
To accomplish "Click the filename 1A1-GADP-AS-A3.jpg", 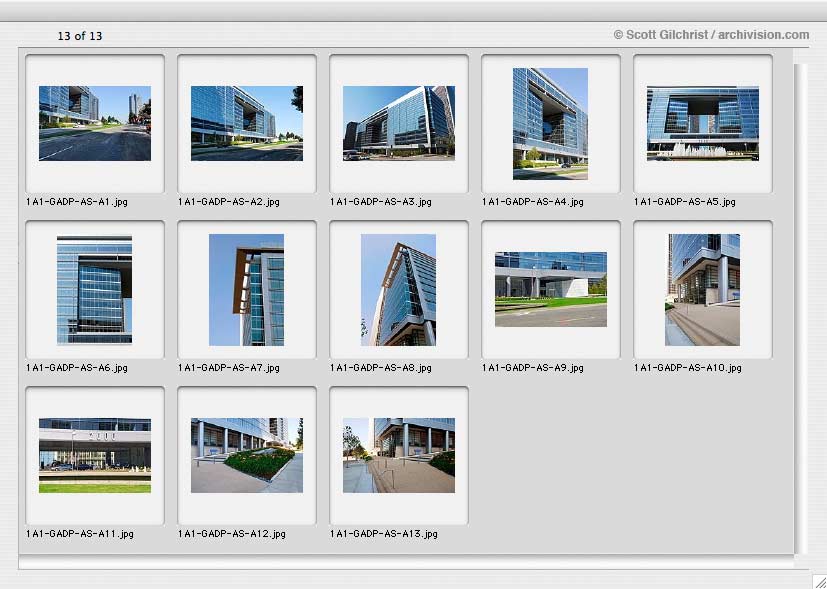I will click(381, 201).
